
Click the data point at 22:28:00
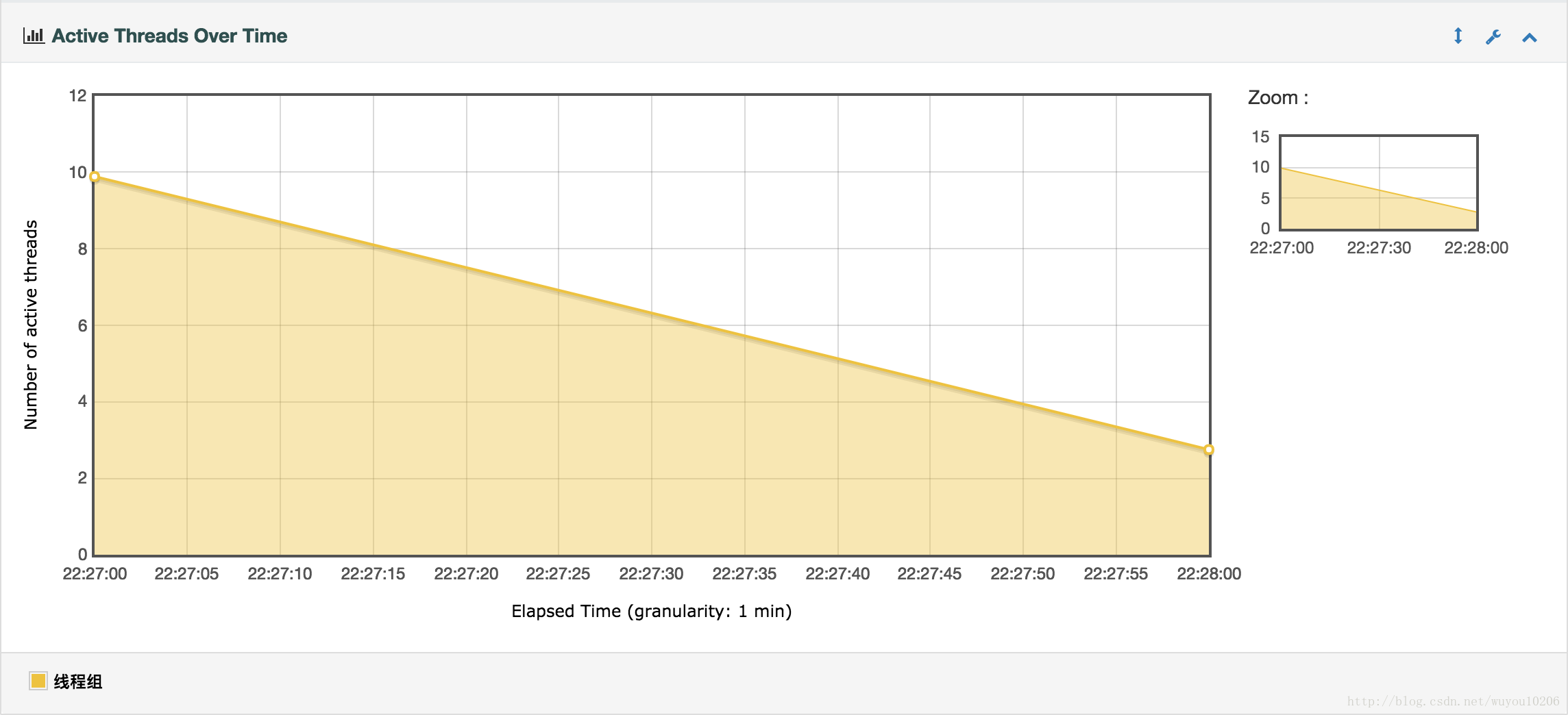(1209, 450)
